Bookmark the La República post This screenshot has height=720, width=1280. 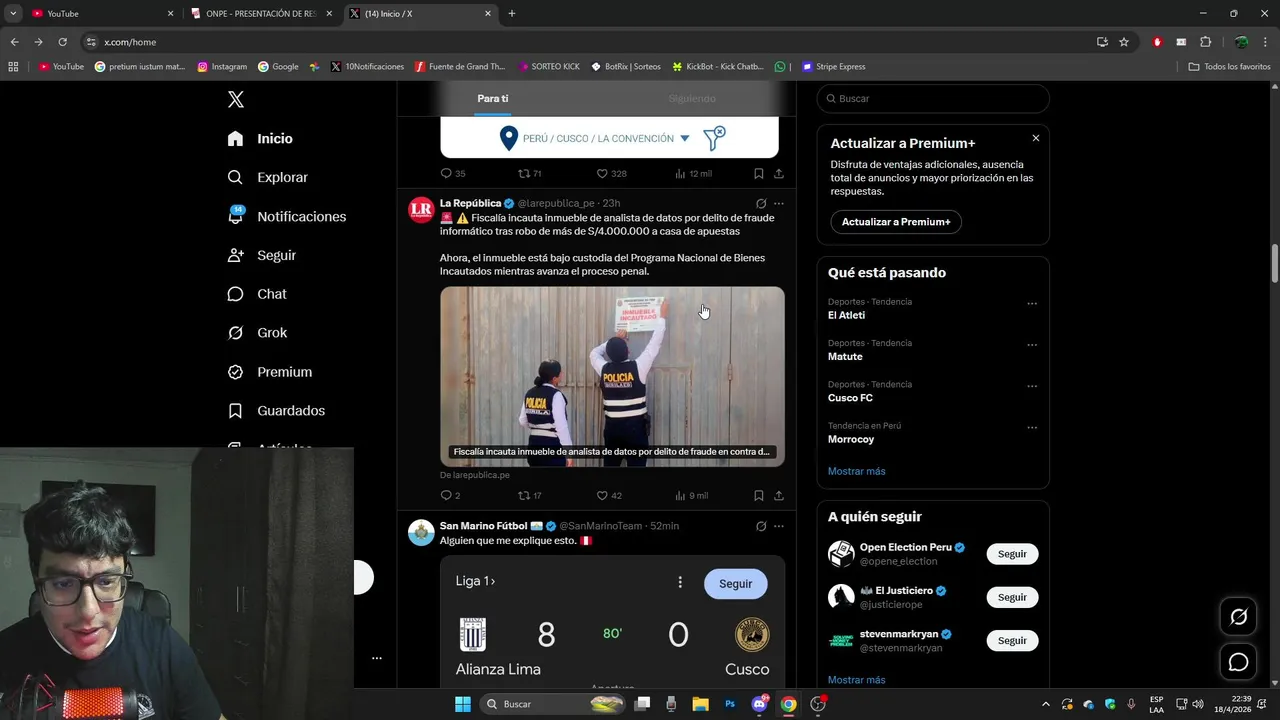pos(759,495)
